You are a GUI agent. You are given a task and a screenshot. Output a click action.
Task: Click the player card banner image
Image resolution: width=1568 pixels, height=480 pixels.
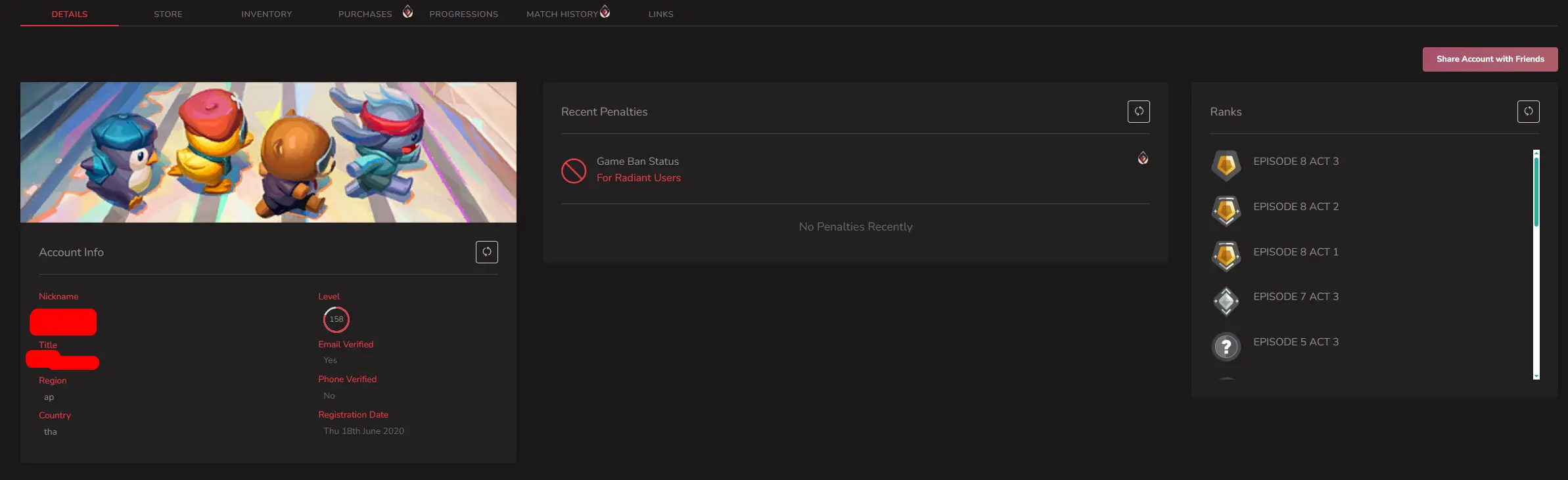pos(268,152)
